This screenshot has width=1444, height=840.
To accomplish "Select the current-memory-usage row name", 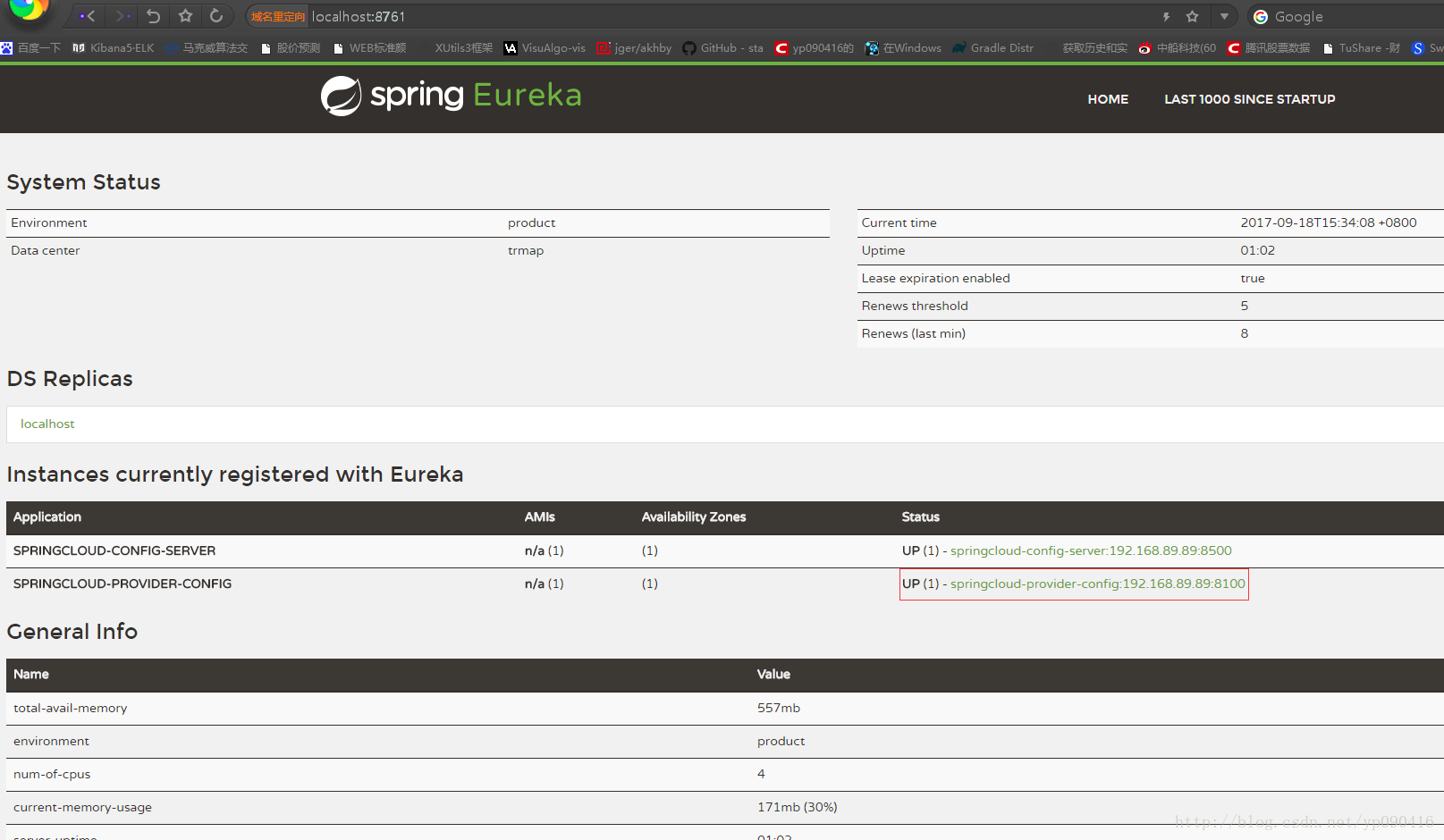I will pyautogui.click(x=83, y=807).
